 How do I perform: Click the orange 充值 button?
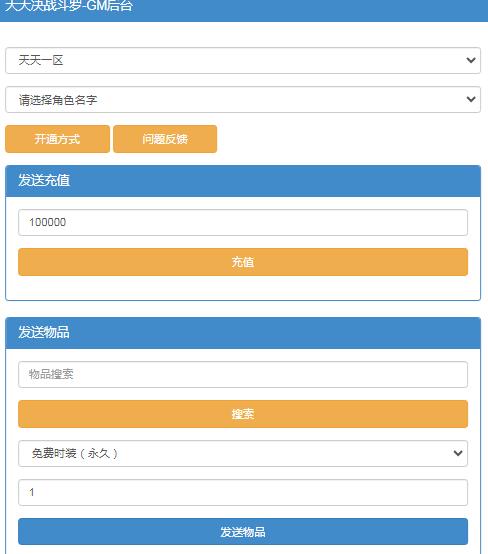click(243, 262)
